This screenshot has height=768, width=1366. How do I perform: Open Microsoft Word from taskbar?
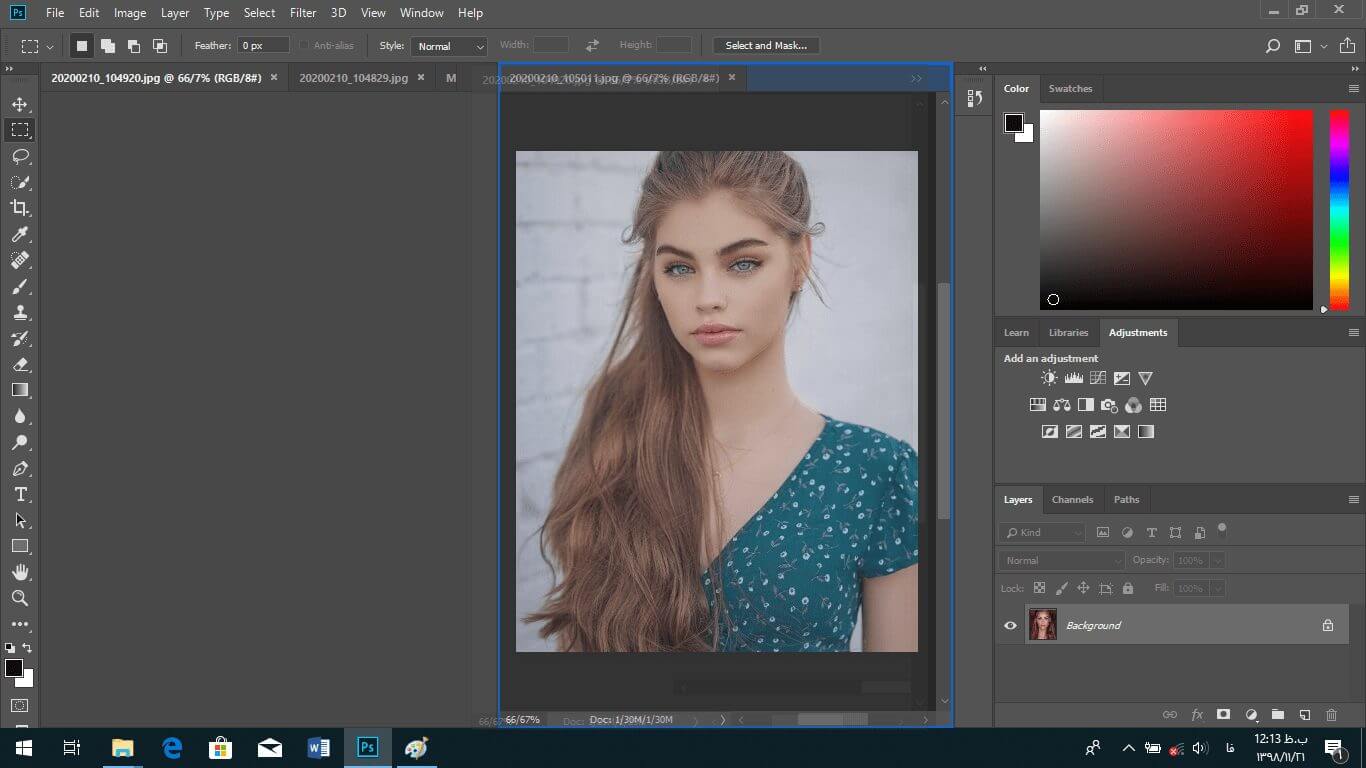tap(318, 747)
